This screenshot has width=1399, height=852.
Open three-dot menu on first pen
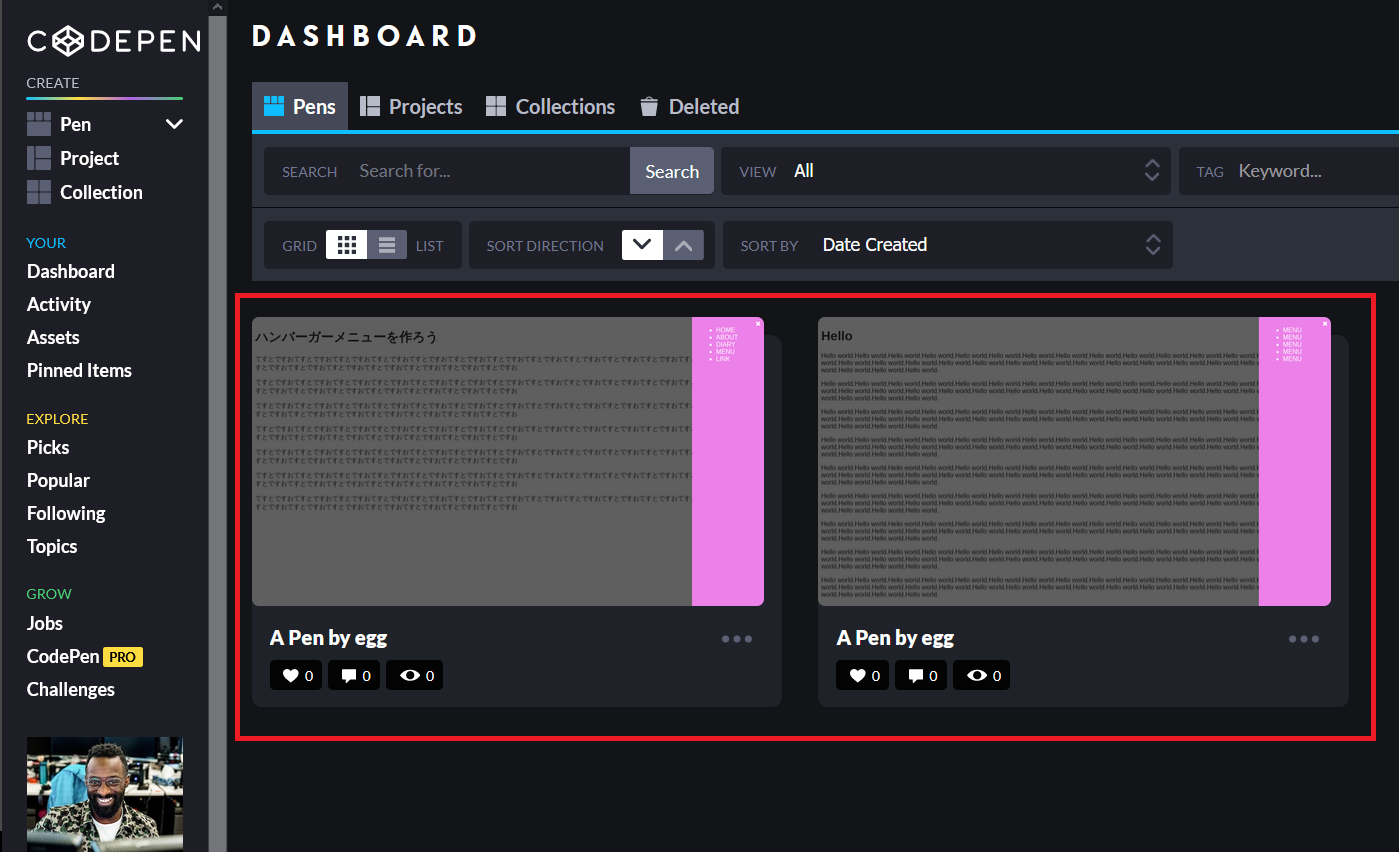737,639
